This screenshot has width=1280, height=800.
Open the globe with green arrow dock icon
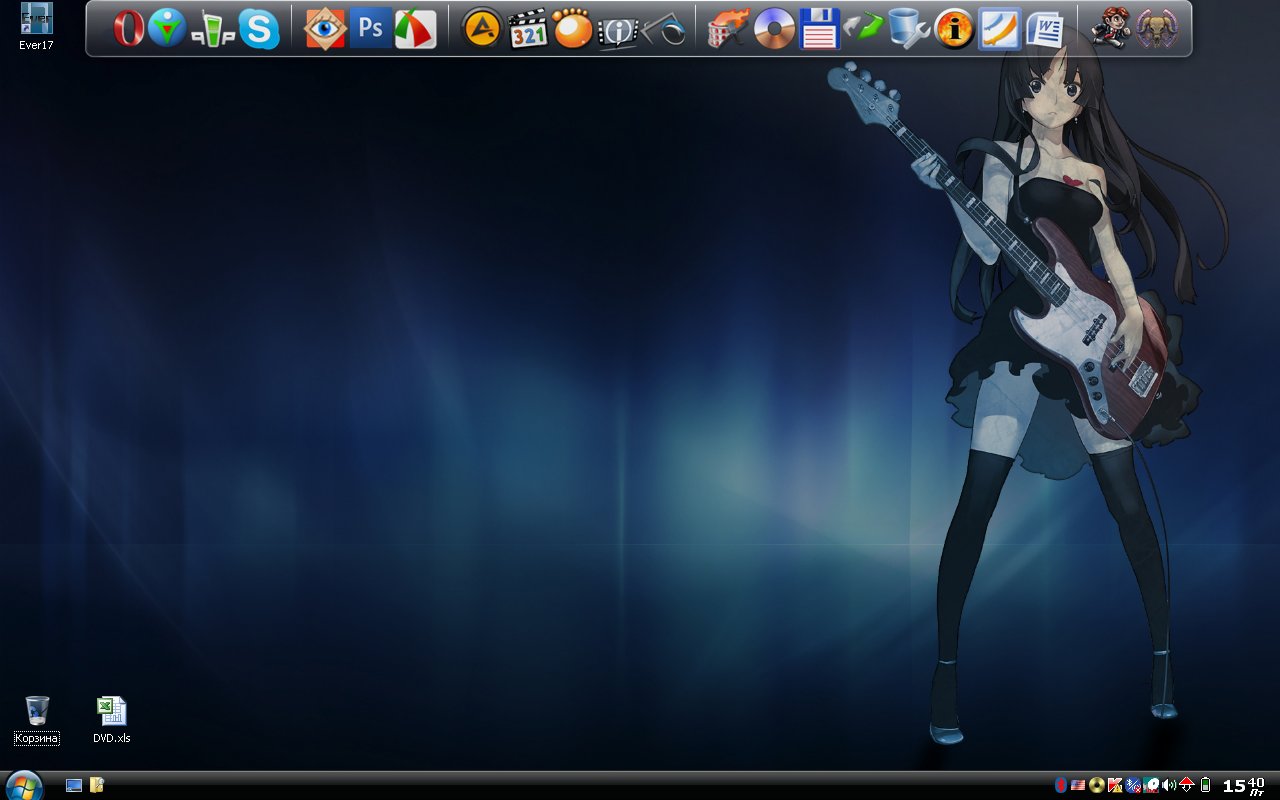(167, 28)
